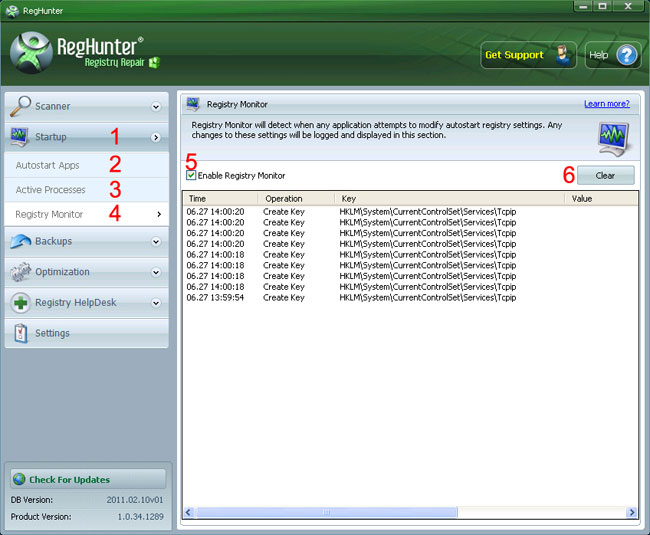
Task: Click the blue Help question mark icon
Action: coord(627,55)
